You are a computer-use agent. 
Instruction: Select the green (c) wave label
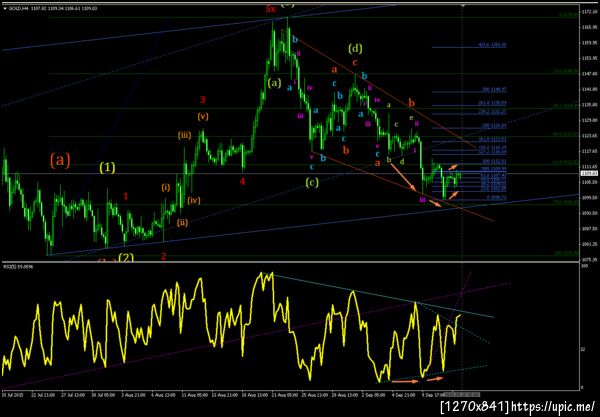click(x=312, y=182)
